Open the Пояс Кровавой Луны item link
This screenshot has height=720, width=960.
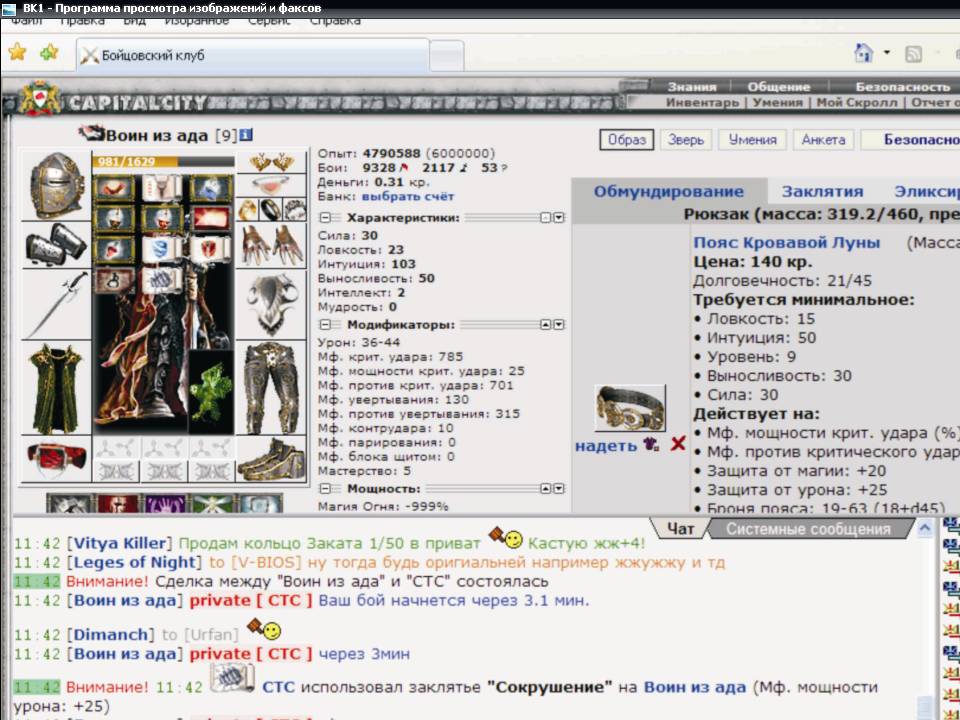786,242
